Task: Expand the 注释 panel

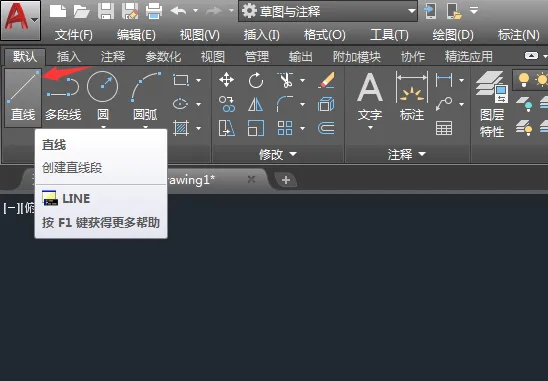Action: [407, 154]
